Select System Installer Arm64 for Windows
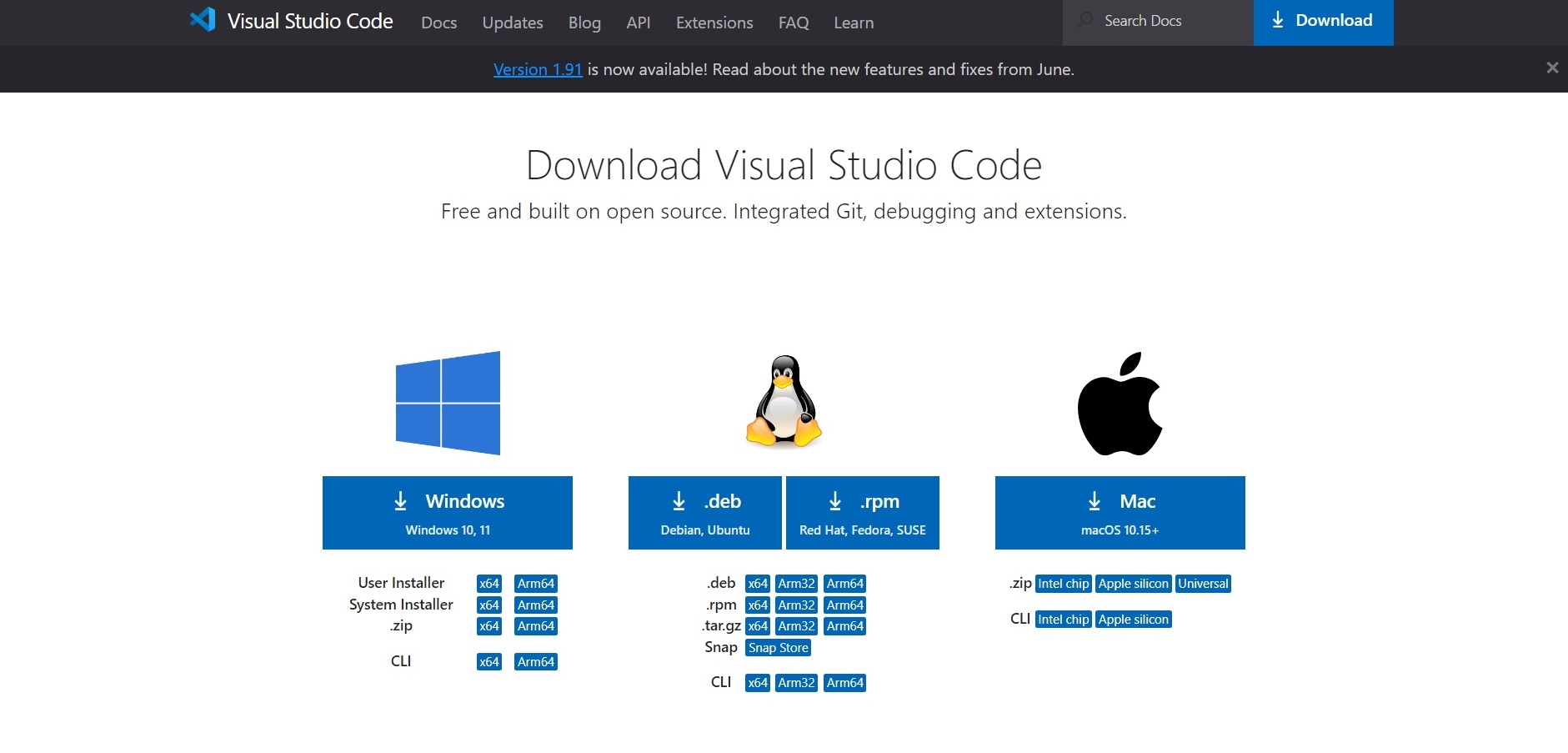Screen dimensions: 1568x753 pyautogui.click(x=536, y=605)
